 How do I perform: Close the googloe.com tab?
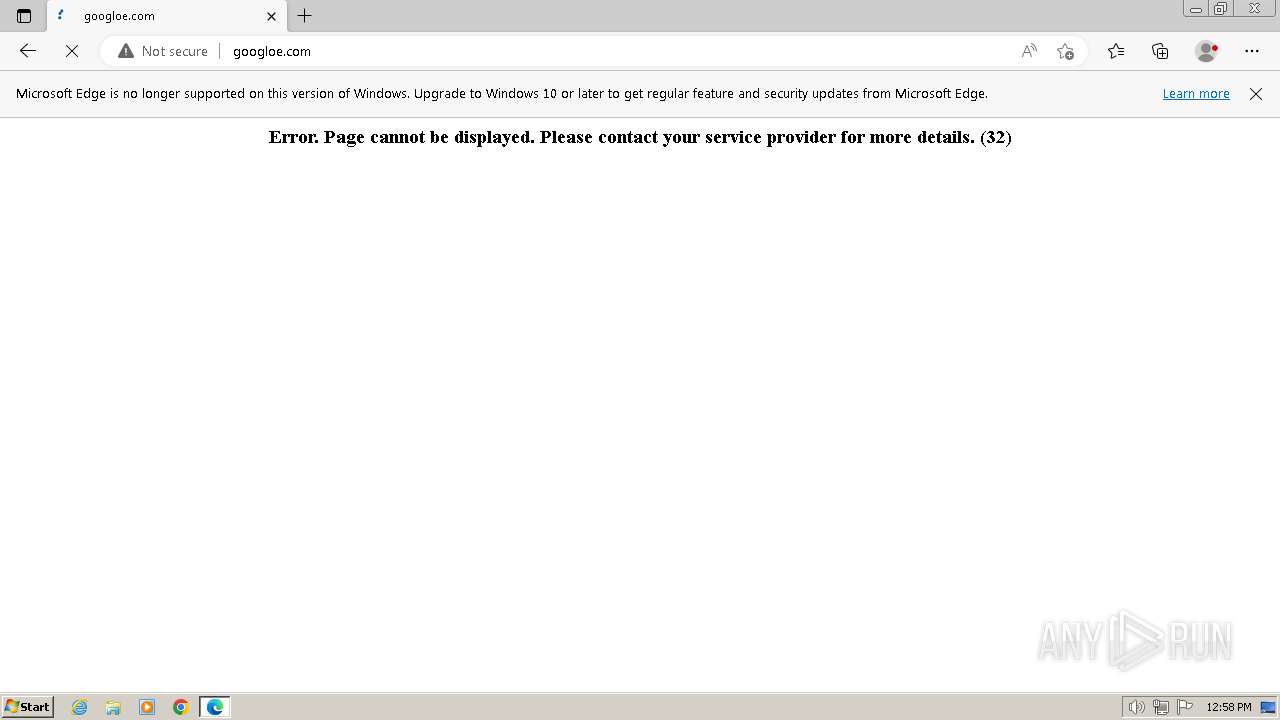tap(271, 16)
